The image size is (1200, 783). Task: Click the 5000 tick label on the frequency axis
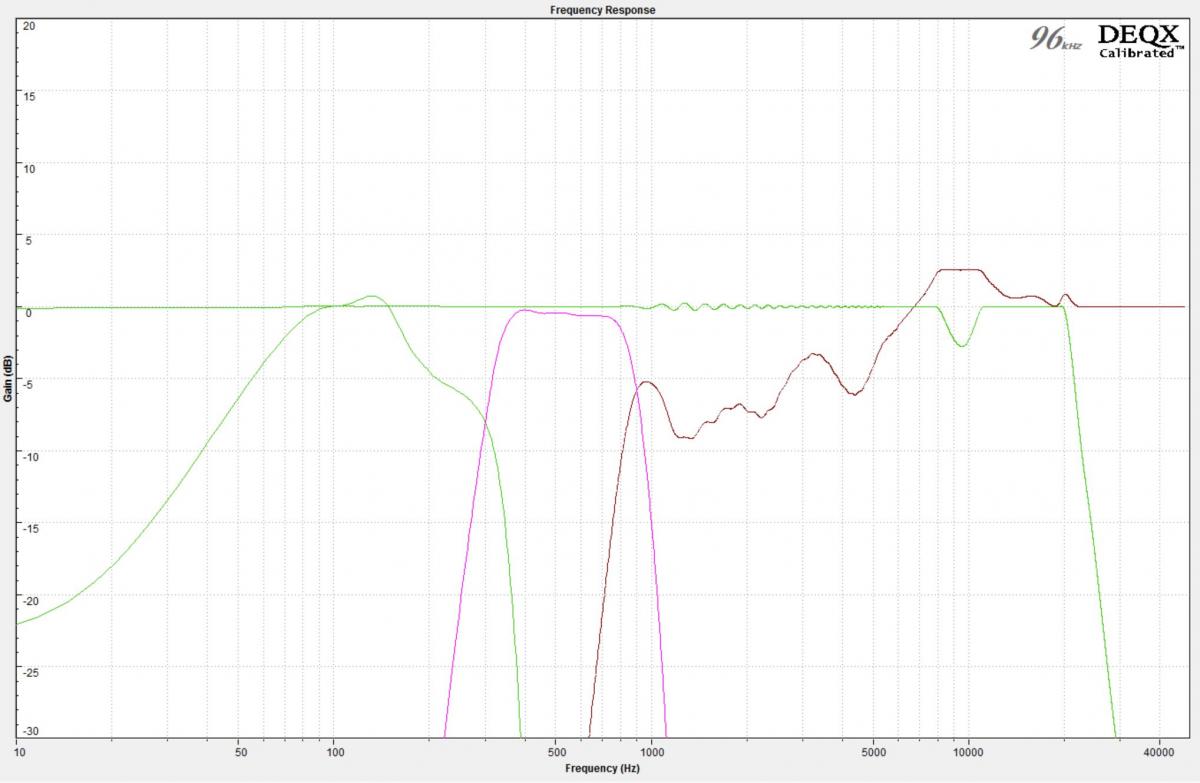(873, 749)
